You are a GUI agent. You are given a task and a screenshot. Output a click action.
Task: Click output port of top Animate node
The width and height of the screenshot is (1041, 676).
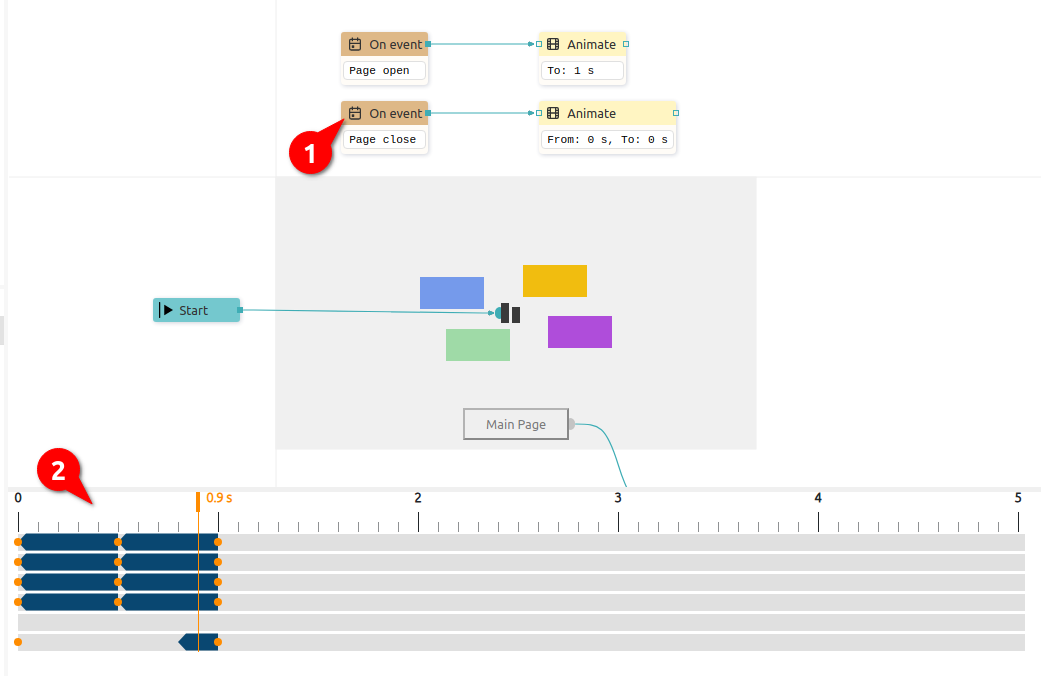626,44
